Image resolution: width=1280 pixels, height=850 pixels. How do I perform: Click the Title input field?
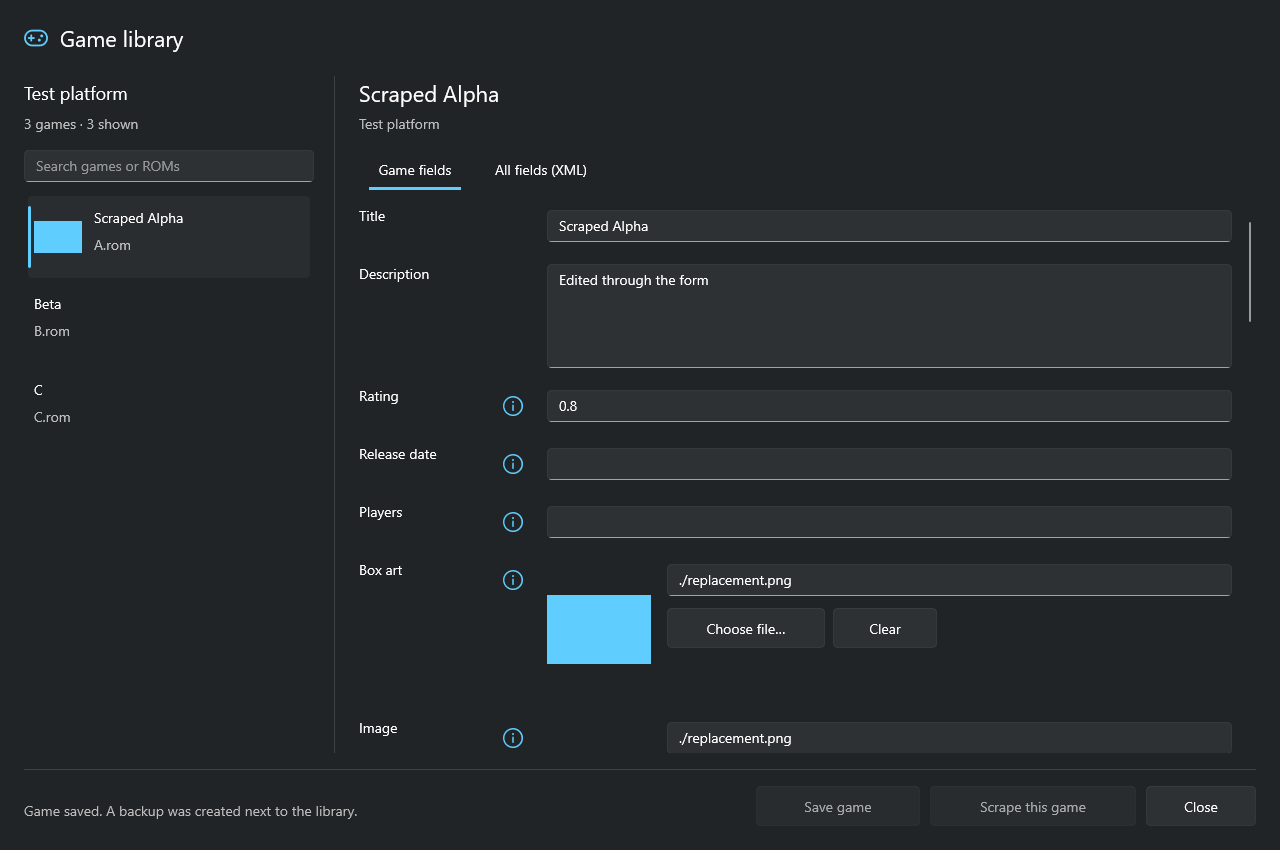889,226
